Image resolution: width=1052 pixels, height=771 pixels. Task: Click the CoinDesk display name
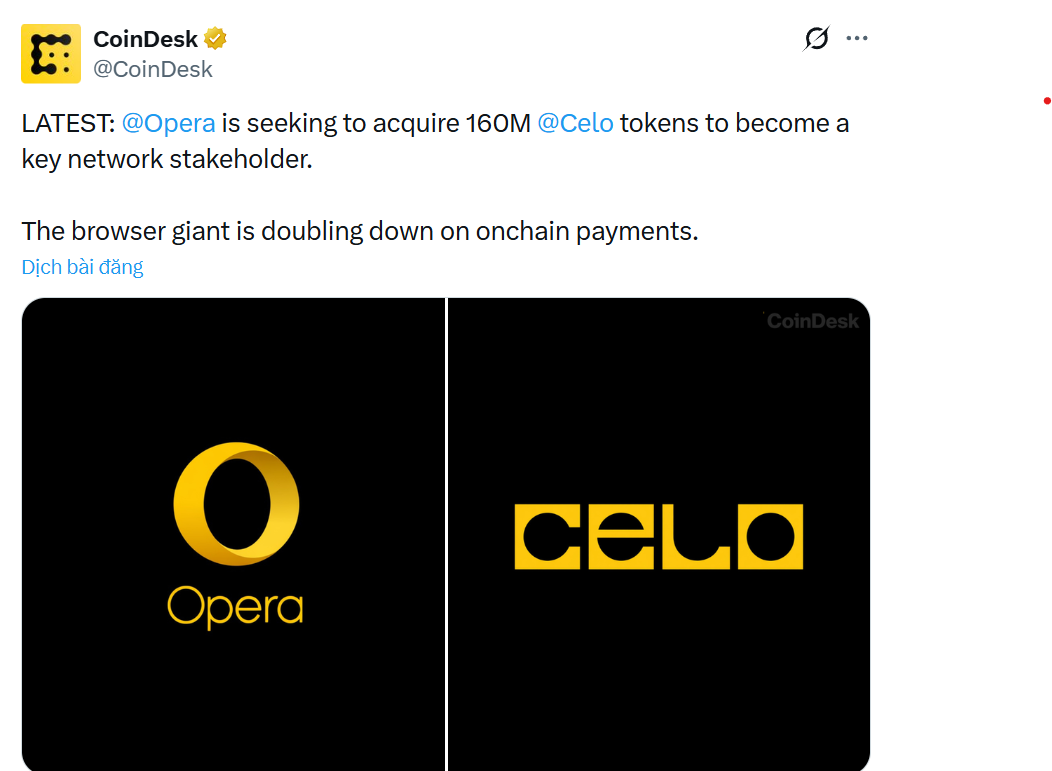click(x=145, y=39)
